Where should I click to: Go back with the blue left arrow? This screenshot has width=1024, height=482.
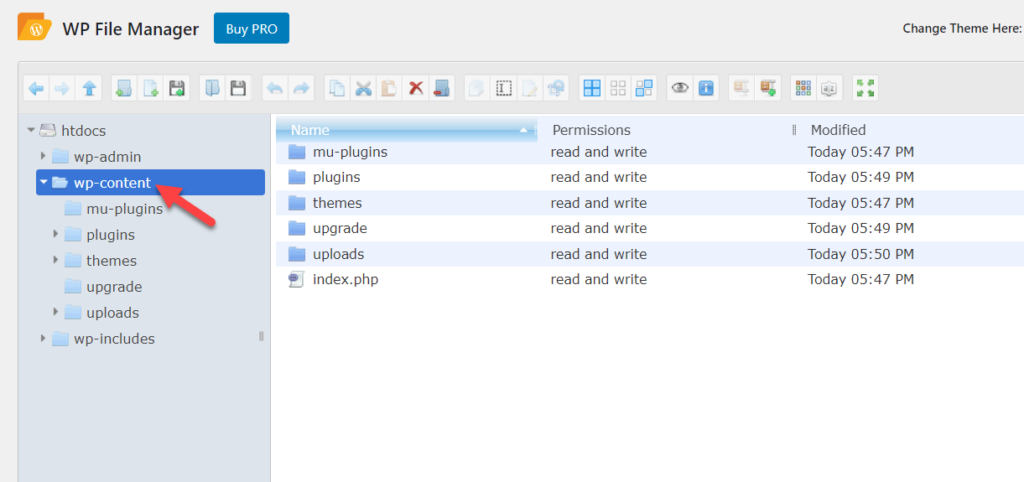point(37,88)
